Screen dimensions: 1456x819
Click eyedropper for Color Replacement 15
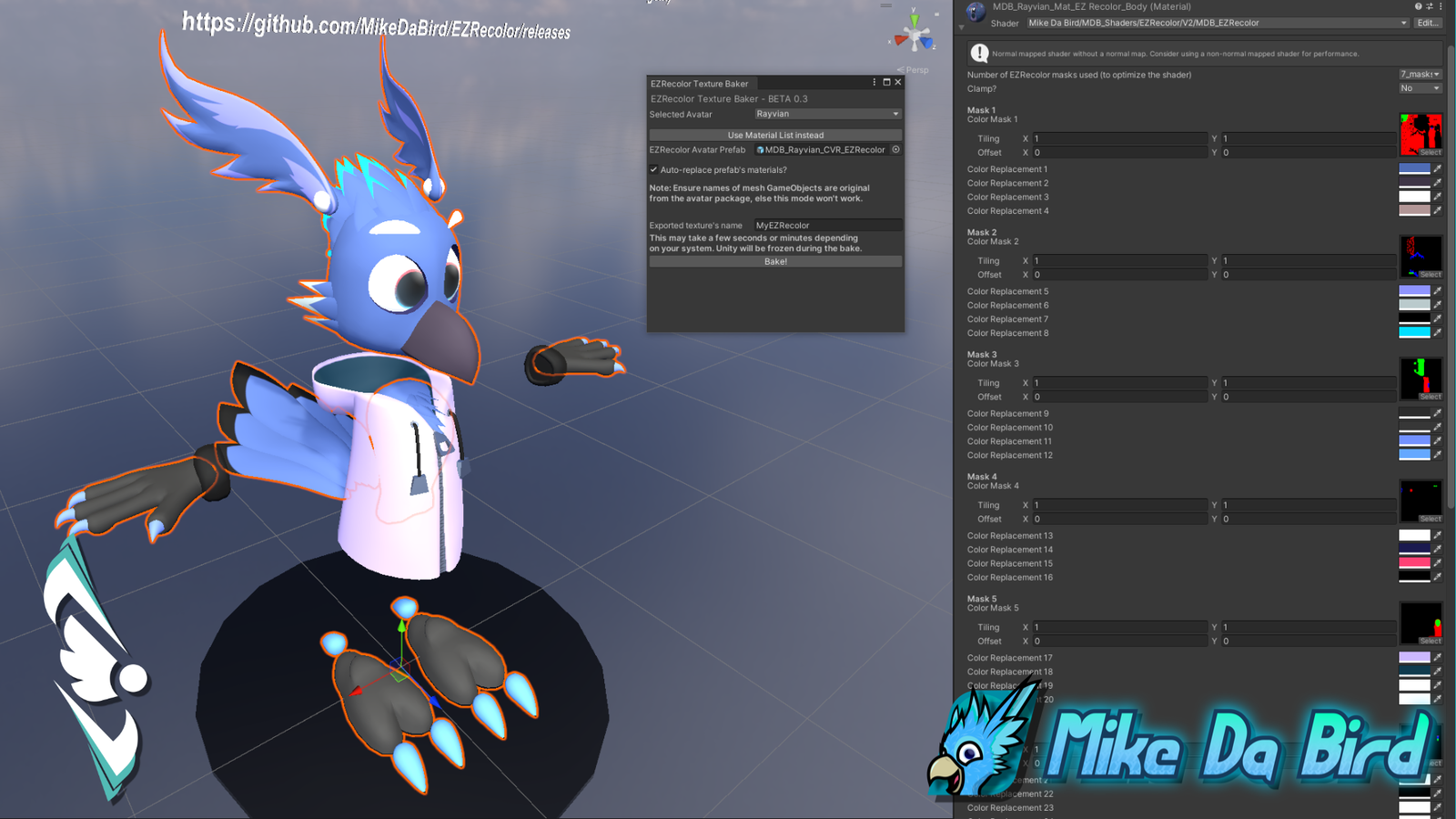pyautogui.click(x=1438, y=563)
